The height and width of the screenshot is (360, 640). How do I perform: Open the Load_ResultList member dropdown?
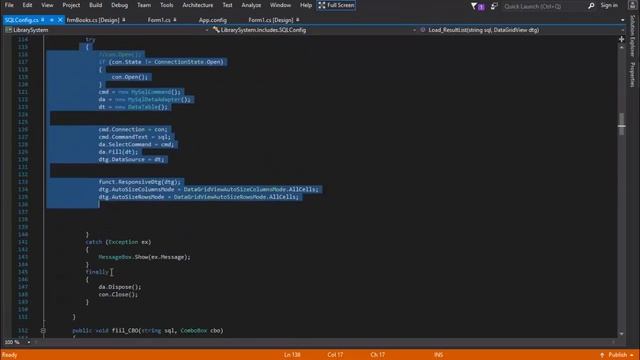(x=521, y=30)
